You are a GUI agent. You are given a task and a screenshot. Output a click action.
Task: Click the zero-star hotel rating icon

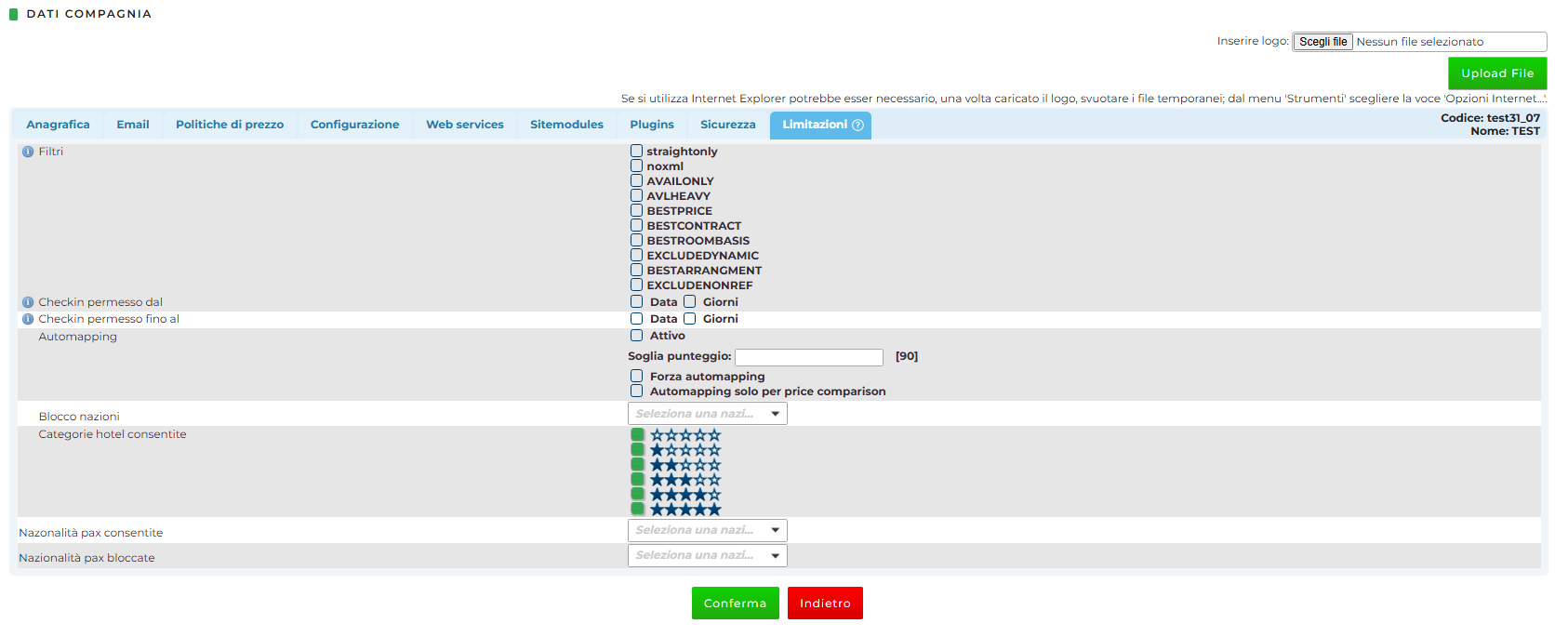pyautogui.click(x=685, y=435)
